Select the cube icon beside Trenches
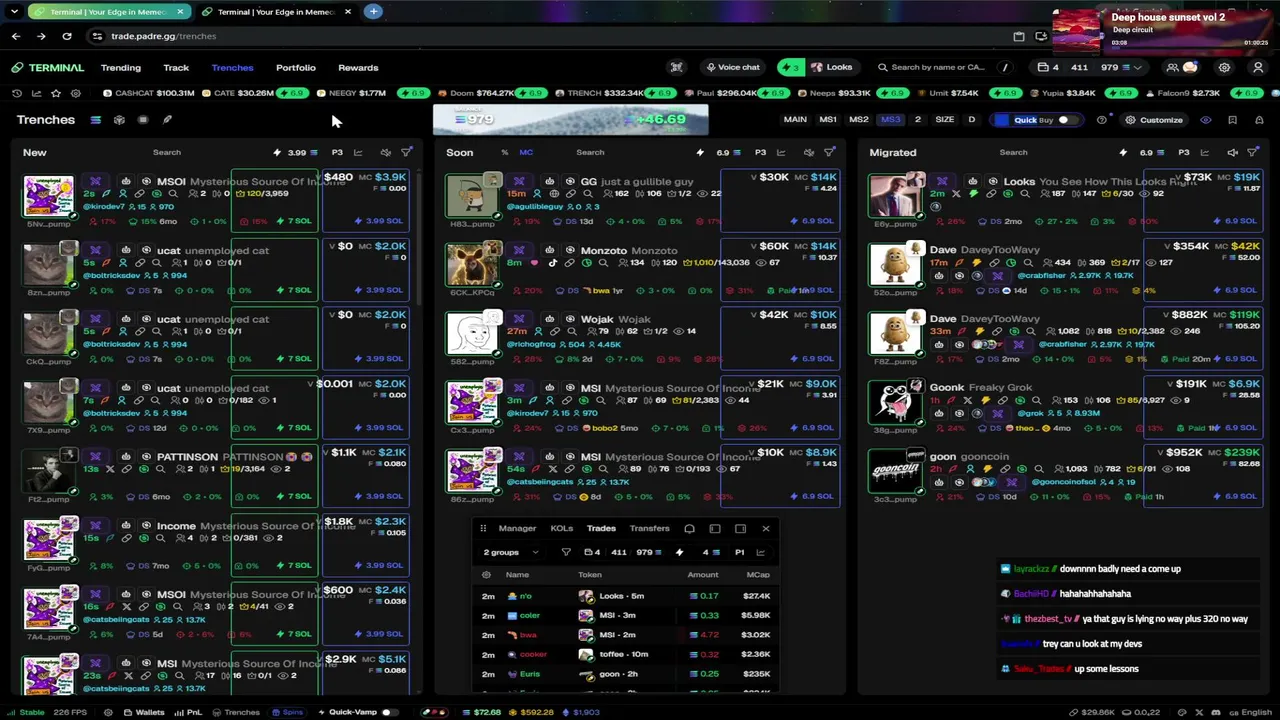This screenshot has height=720, width=1280. 119,120
